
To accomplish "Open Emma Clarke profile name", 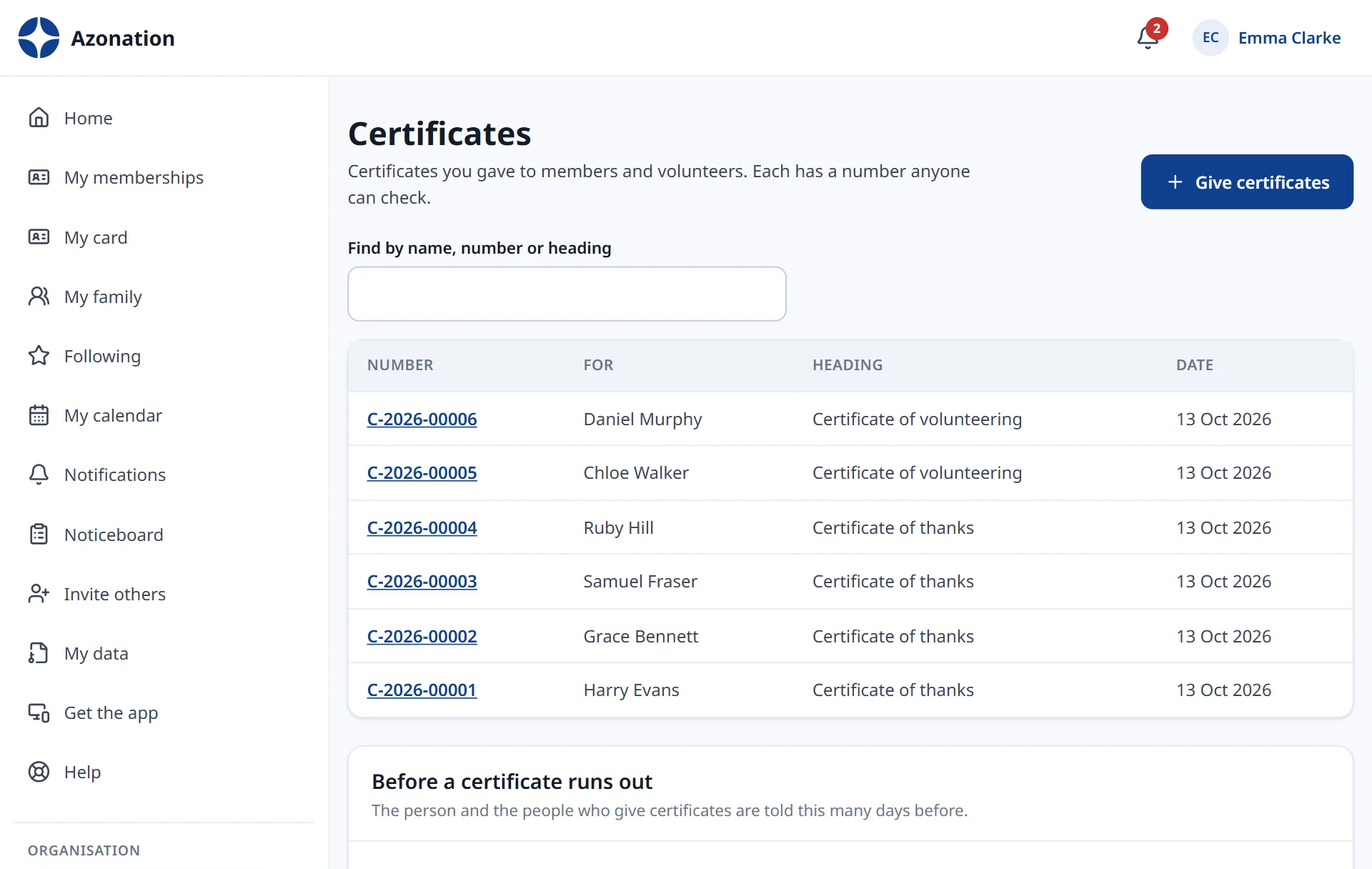I will (x=1289, y=38).
